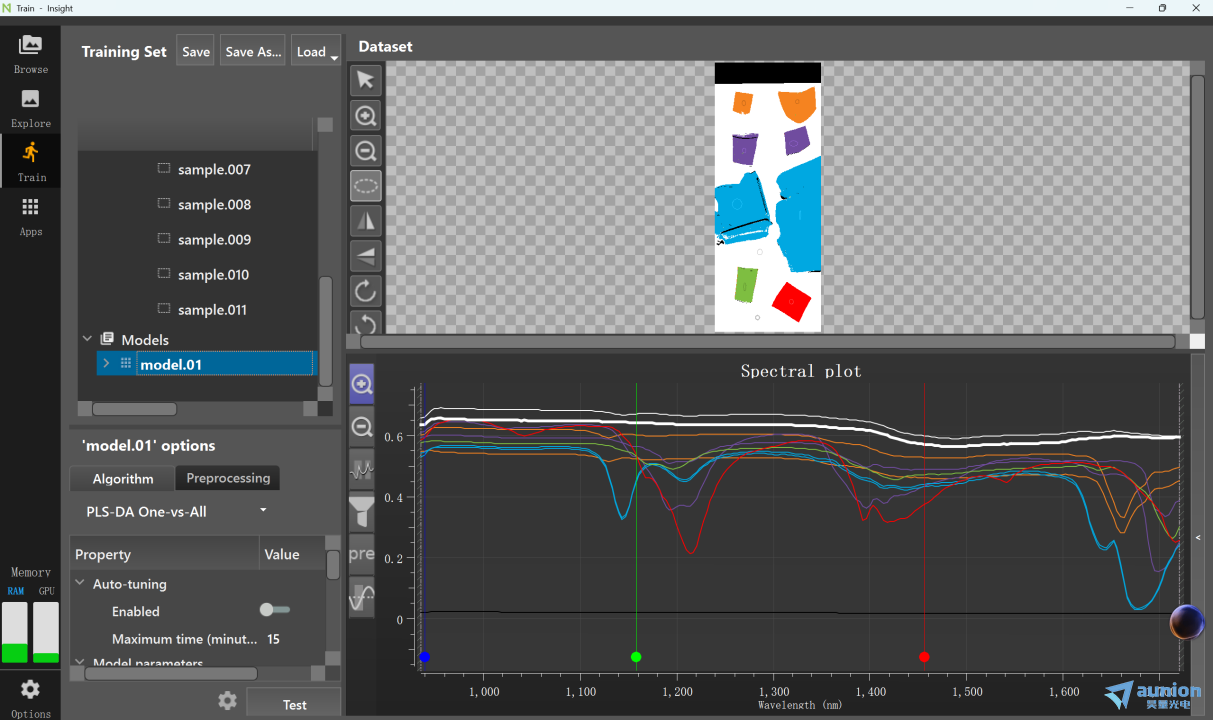Switch to the Preprocessing tab
Screen dimensions: 1213x720
pyautogui.click(x=228, y=478)
